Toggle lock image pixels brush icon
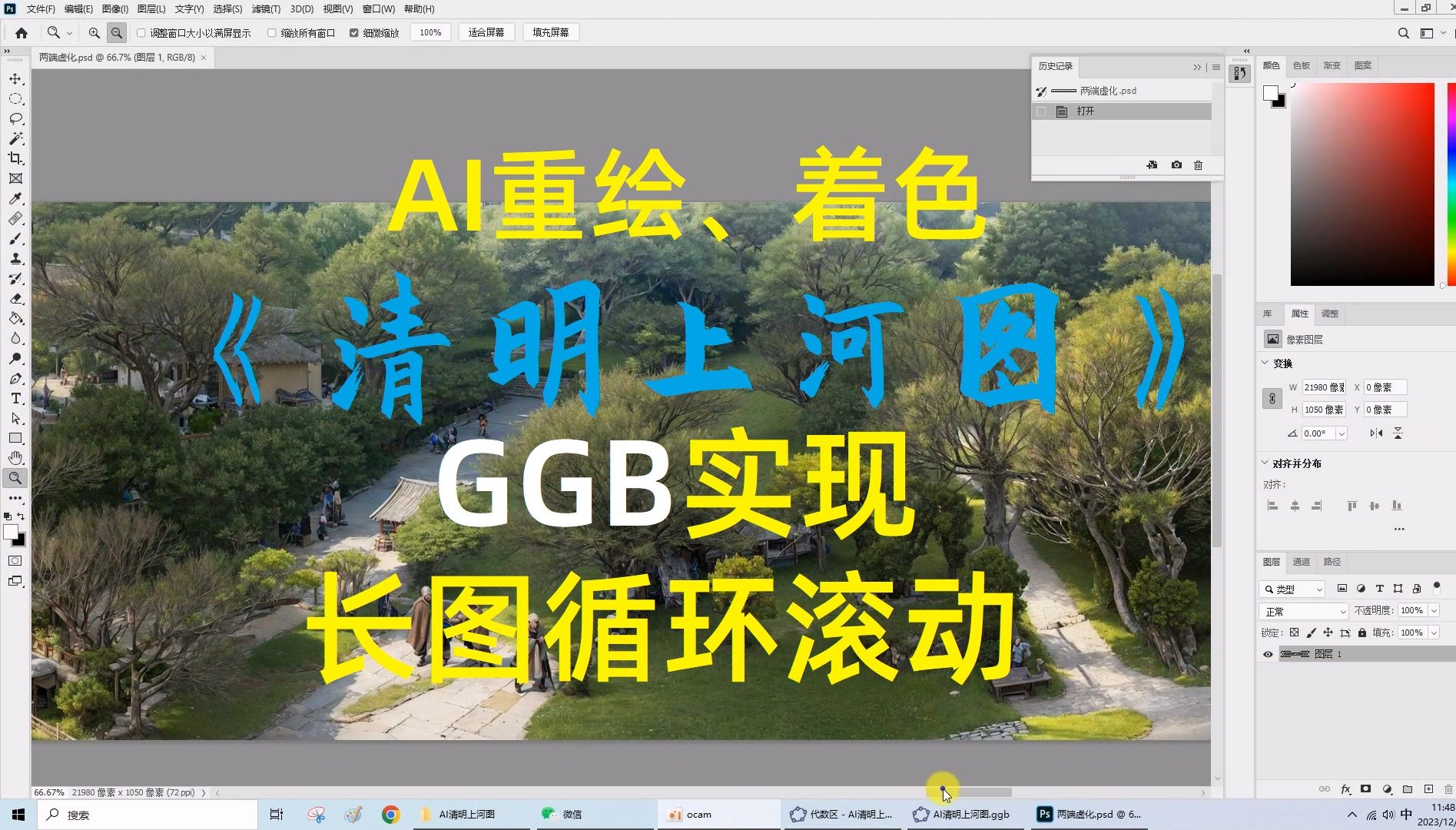 1311,633
